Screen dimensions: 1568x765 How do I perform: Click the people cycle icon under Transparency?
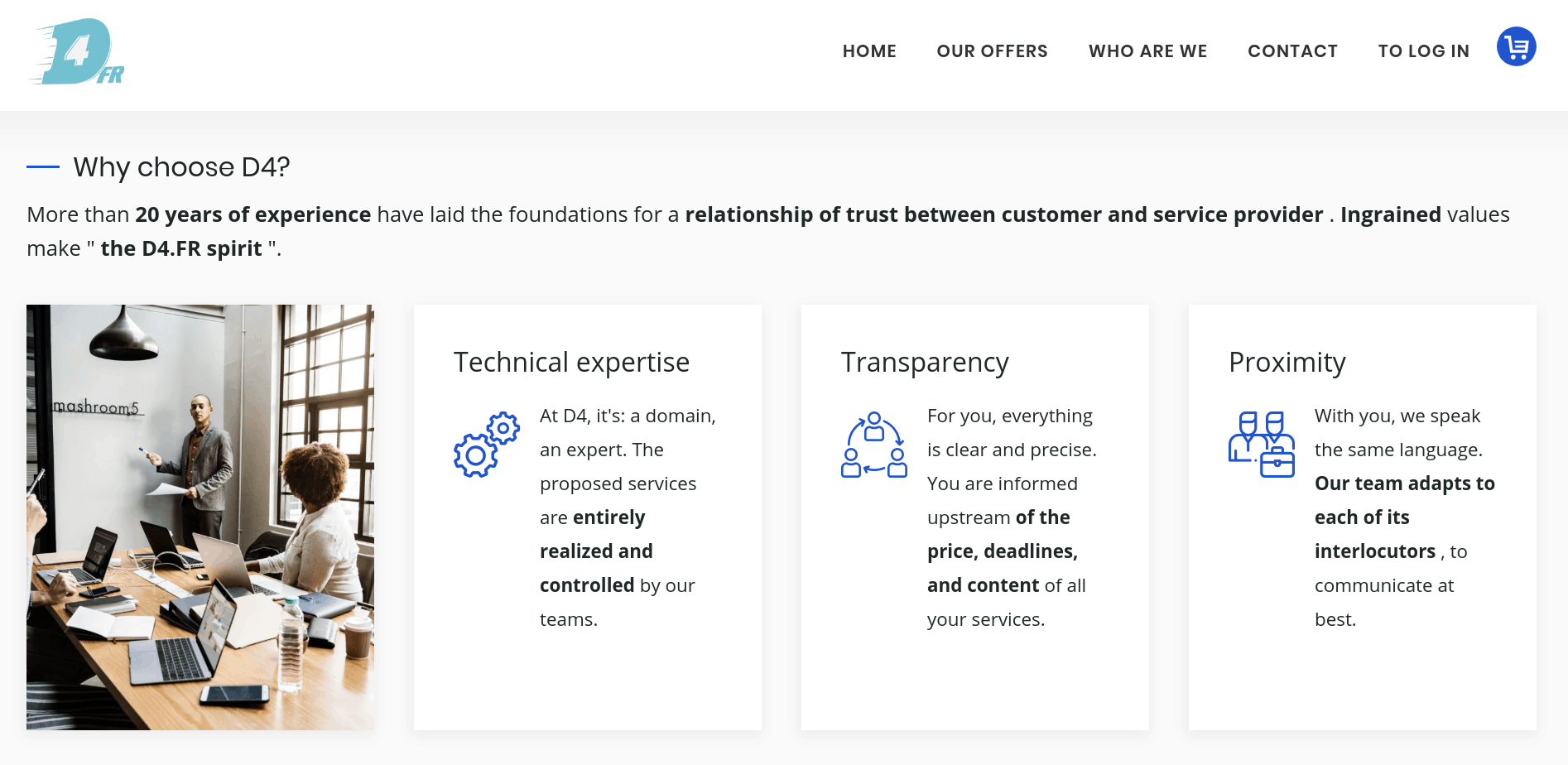coord(874,445)
